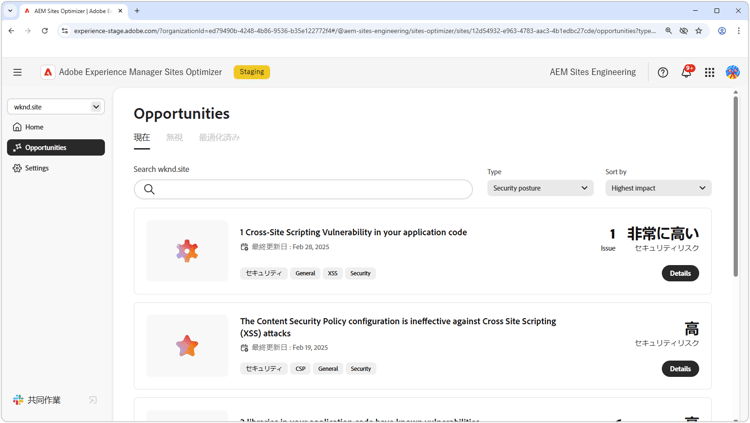Focus the Search wknd.site input field

click(x=303, y=189)
